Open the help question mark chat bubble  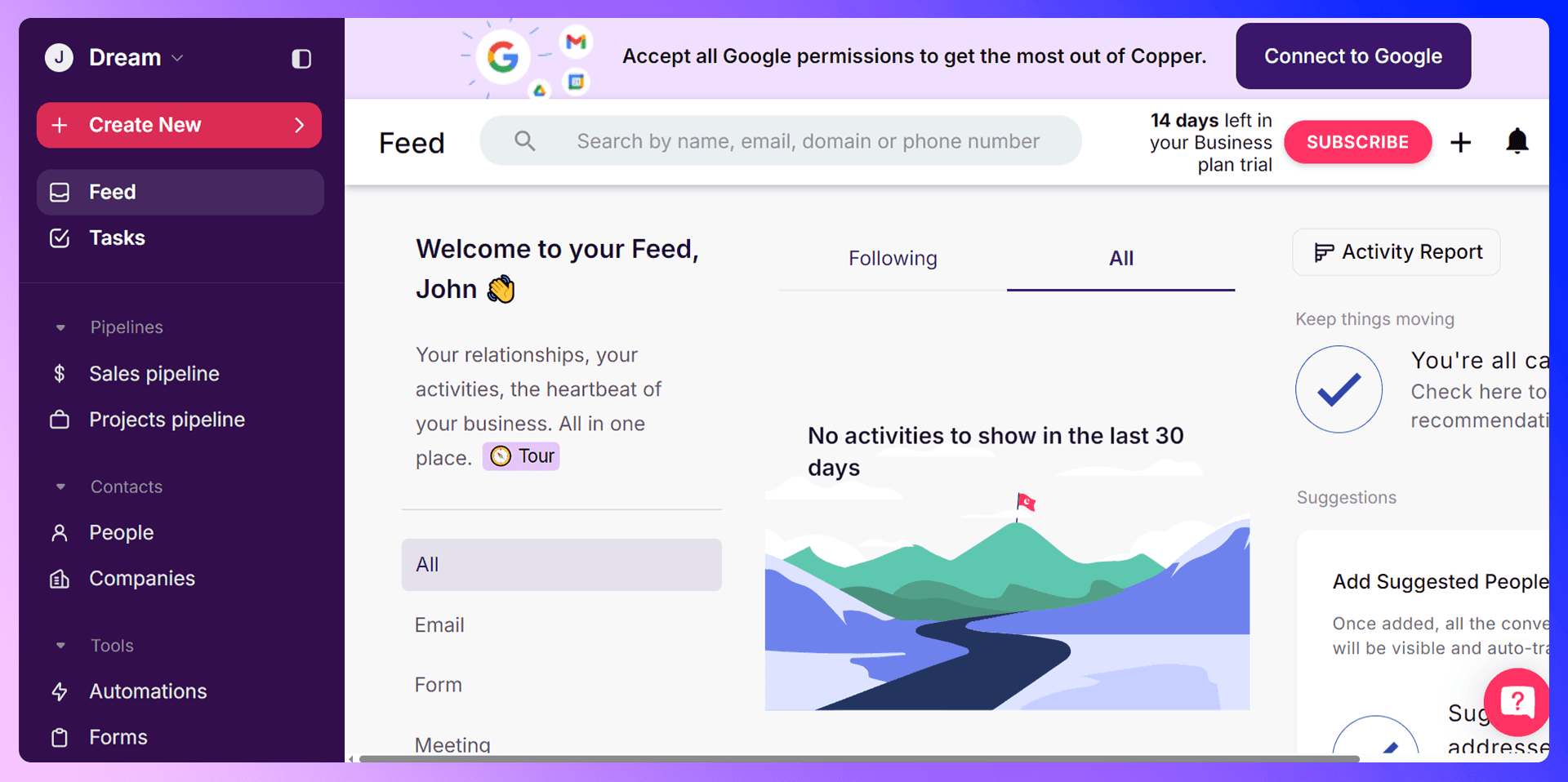[1517, 702]
